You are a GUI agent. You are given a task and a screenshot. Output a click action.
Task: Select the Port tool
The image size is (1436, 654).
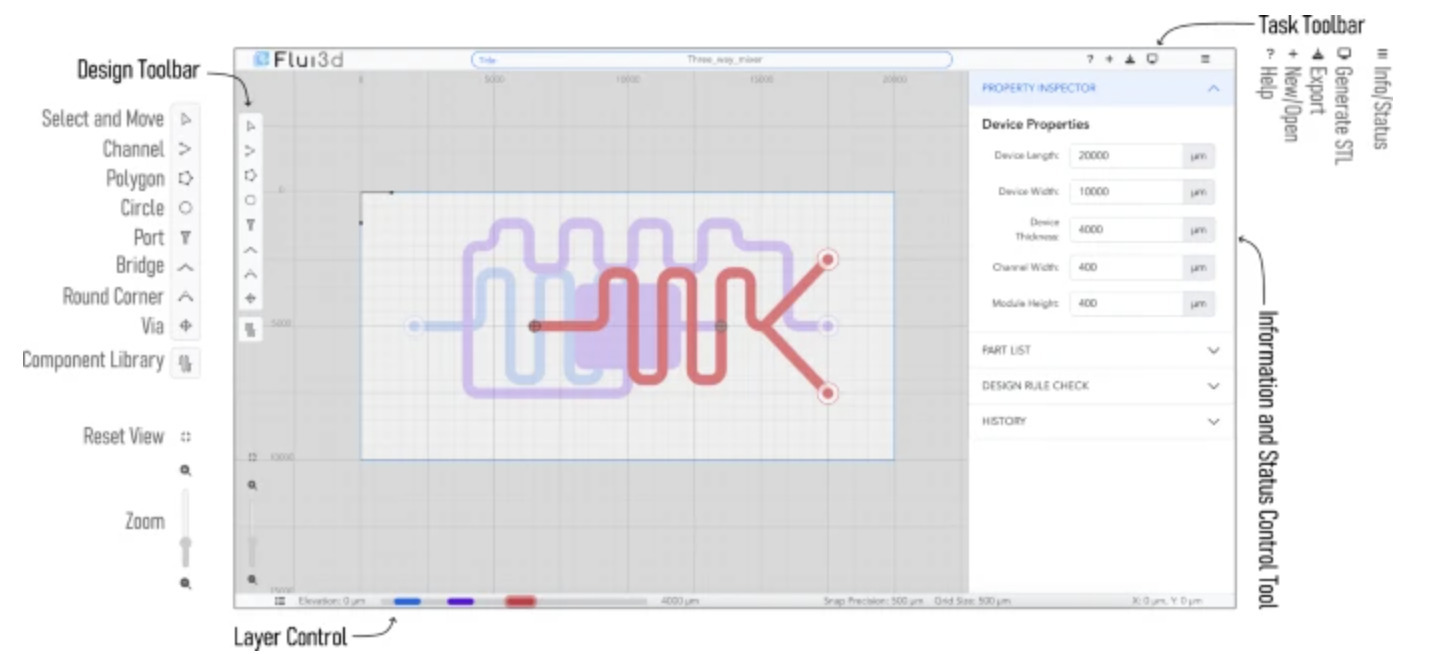pos(251,225)
